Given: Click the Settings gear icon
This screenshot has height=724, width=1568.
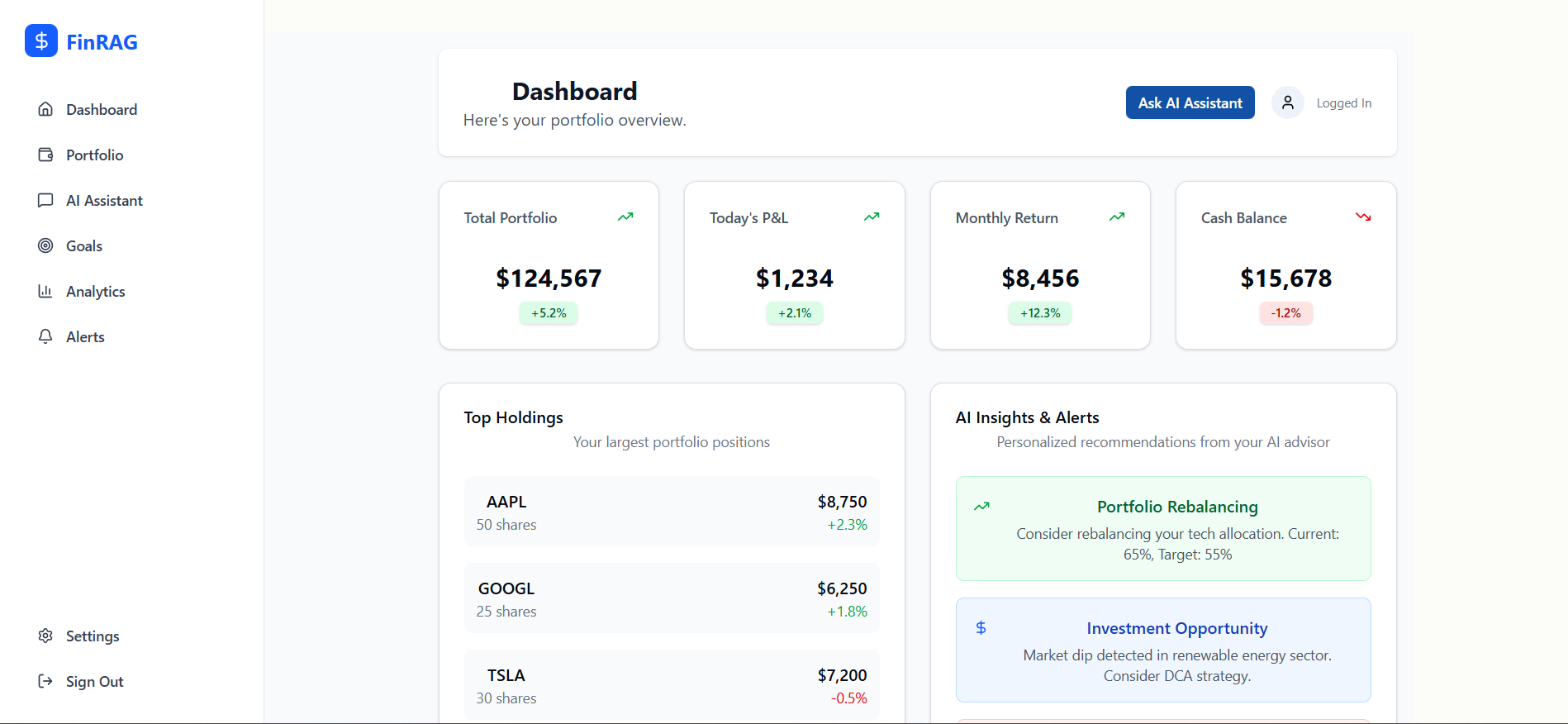Looking at the screenshot, I should pyautogui.click(x=45, y=636).
